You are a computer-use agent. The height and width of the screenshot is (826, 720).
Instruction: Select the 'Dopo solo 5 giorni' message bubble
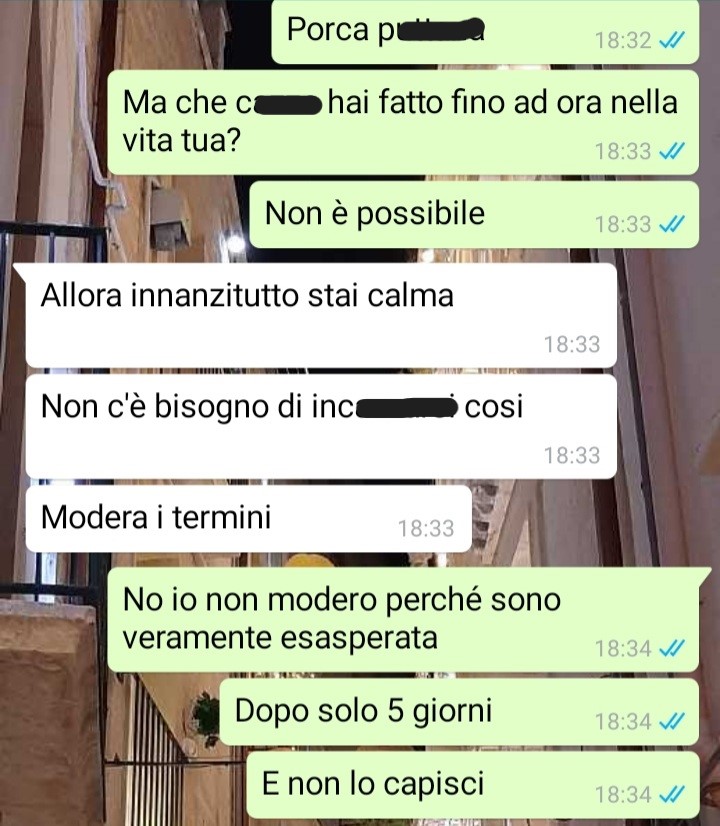pos(459,712)
